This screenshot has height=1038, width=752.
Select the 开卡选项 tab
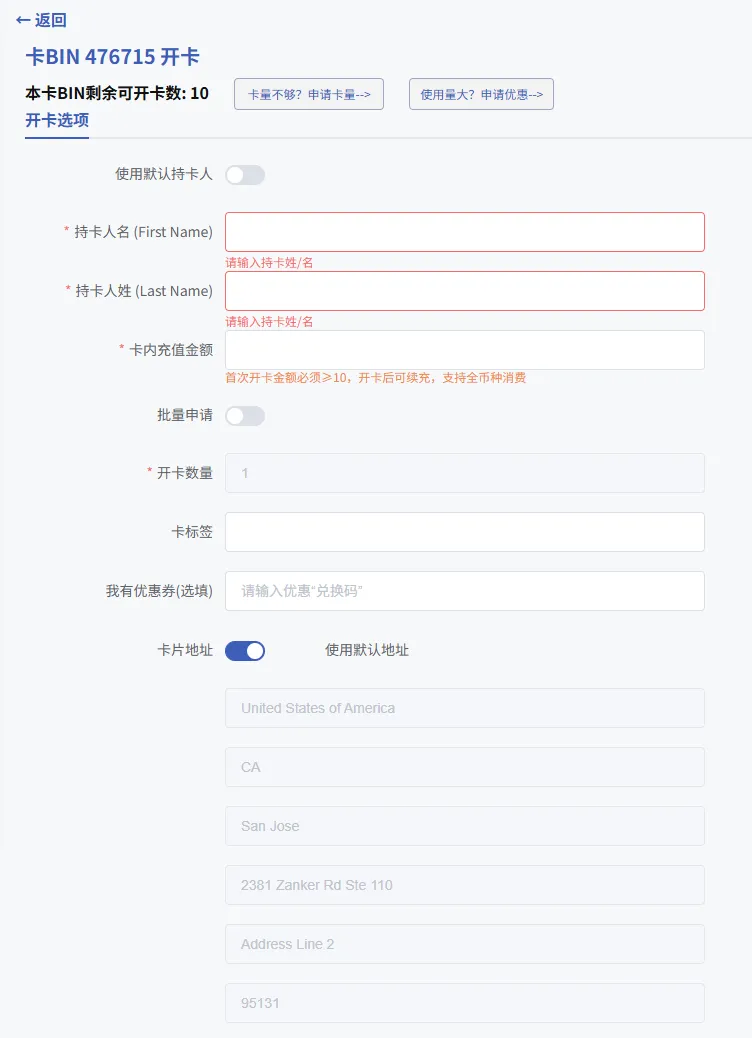tap(57, 121)
